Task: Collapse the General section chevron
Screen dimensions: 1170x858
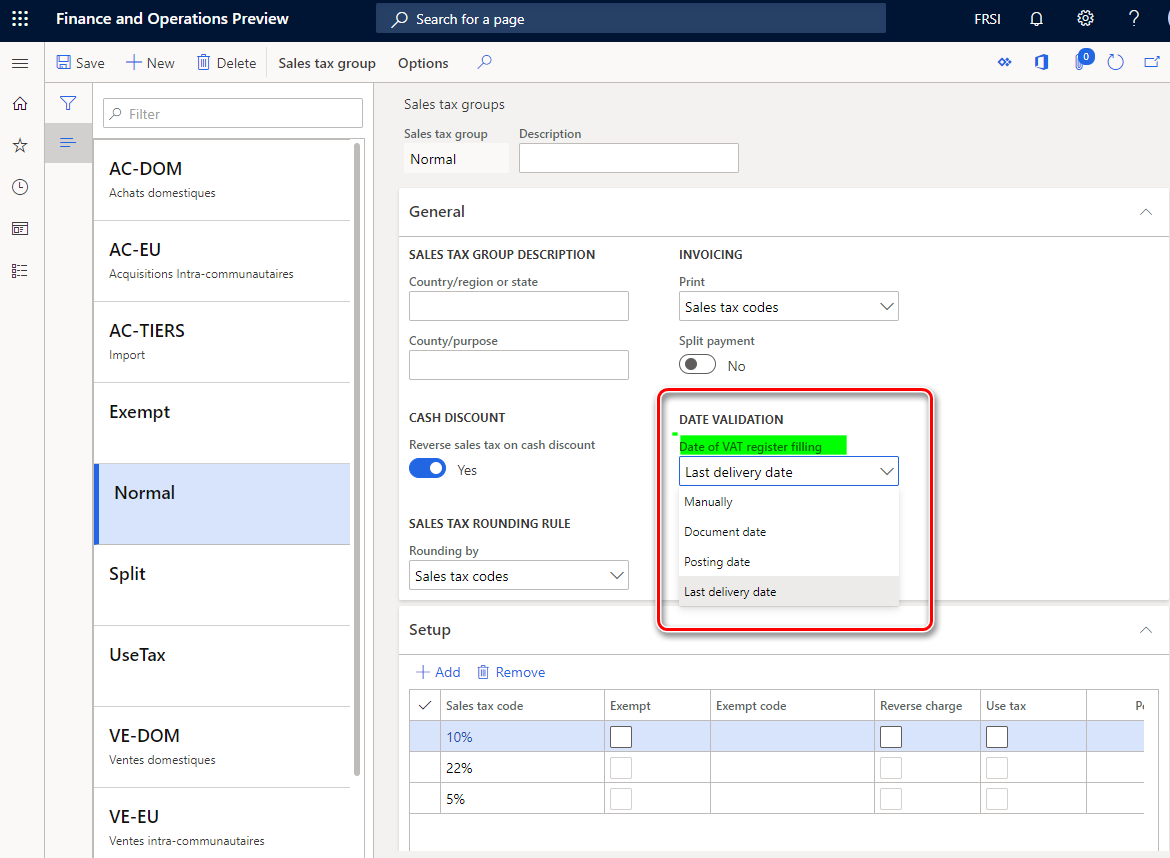Action: tap(1145, 212)
